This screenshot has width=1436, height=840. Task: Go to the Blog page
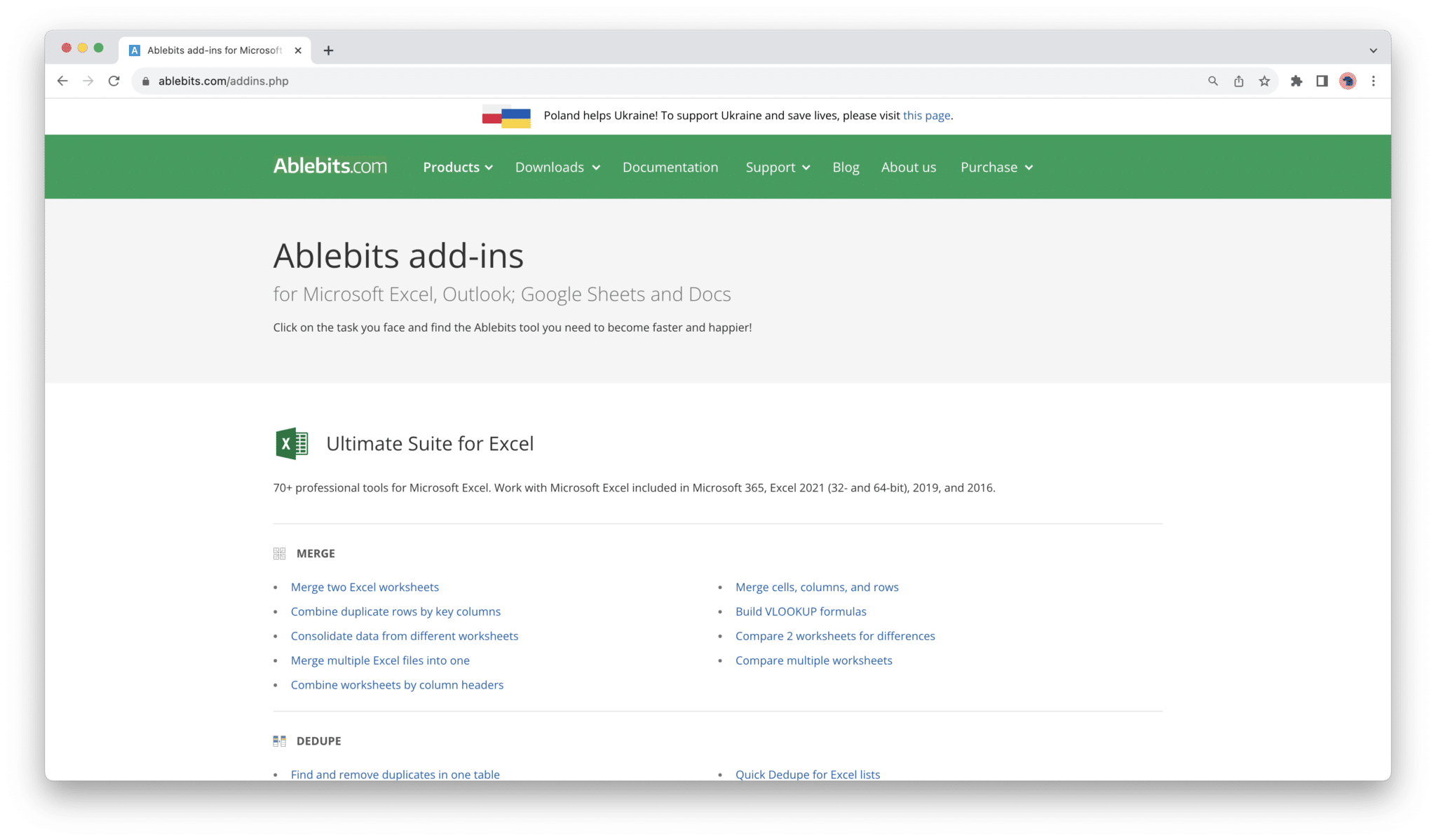pyautogui.click(x=846, y=167)
